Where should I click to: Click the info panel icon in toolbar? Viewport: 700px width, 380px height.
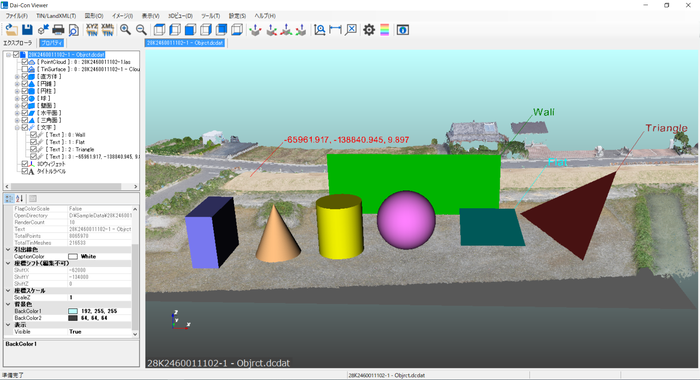pyautogui.click(x=403, y=30)
